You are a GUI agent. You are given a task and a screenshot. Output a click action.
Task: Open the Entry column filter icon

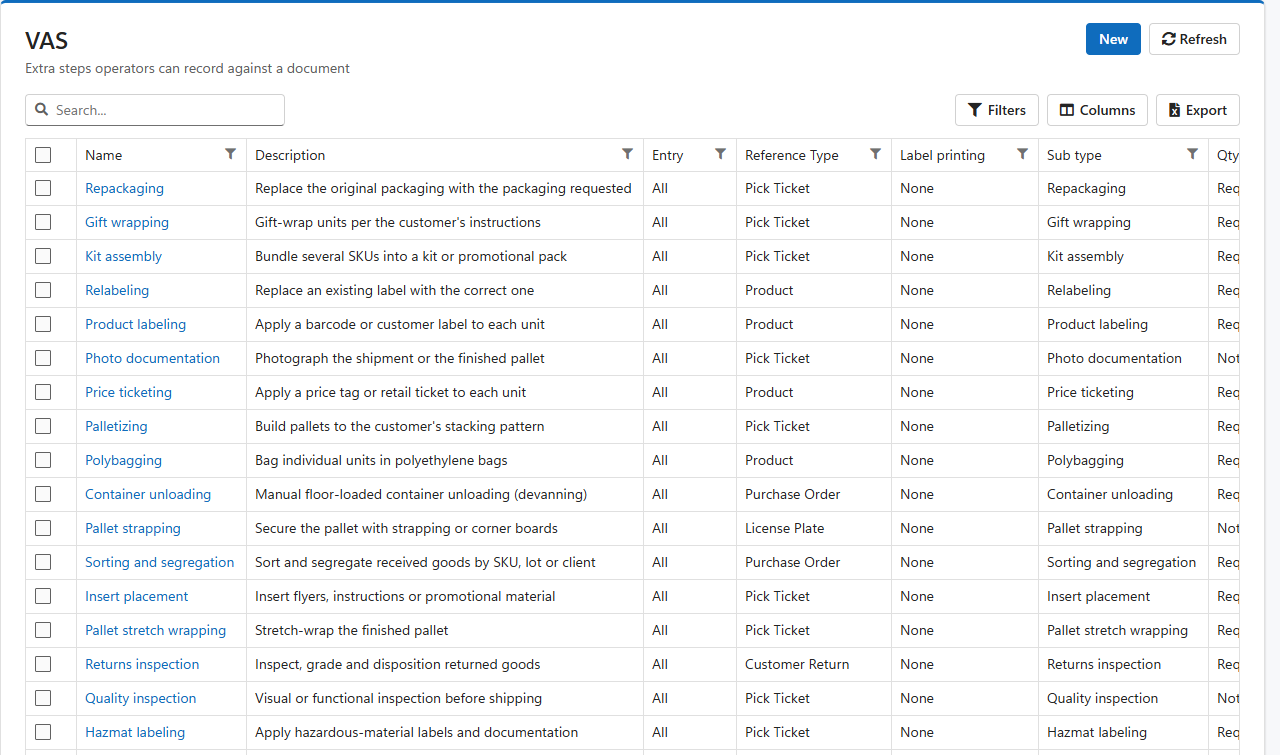[x=720, y=154]
